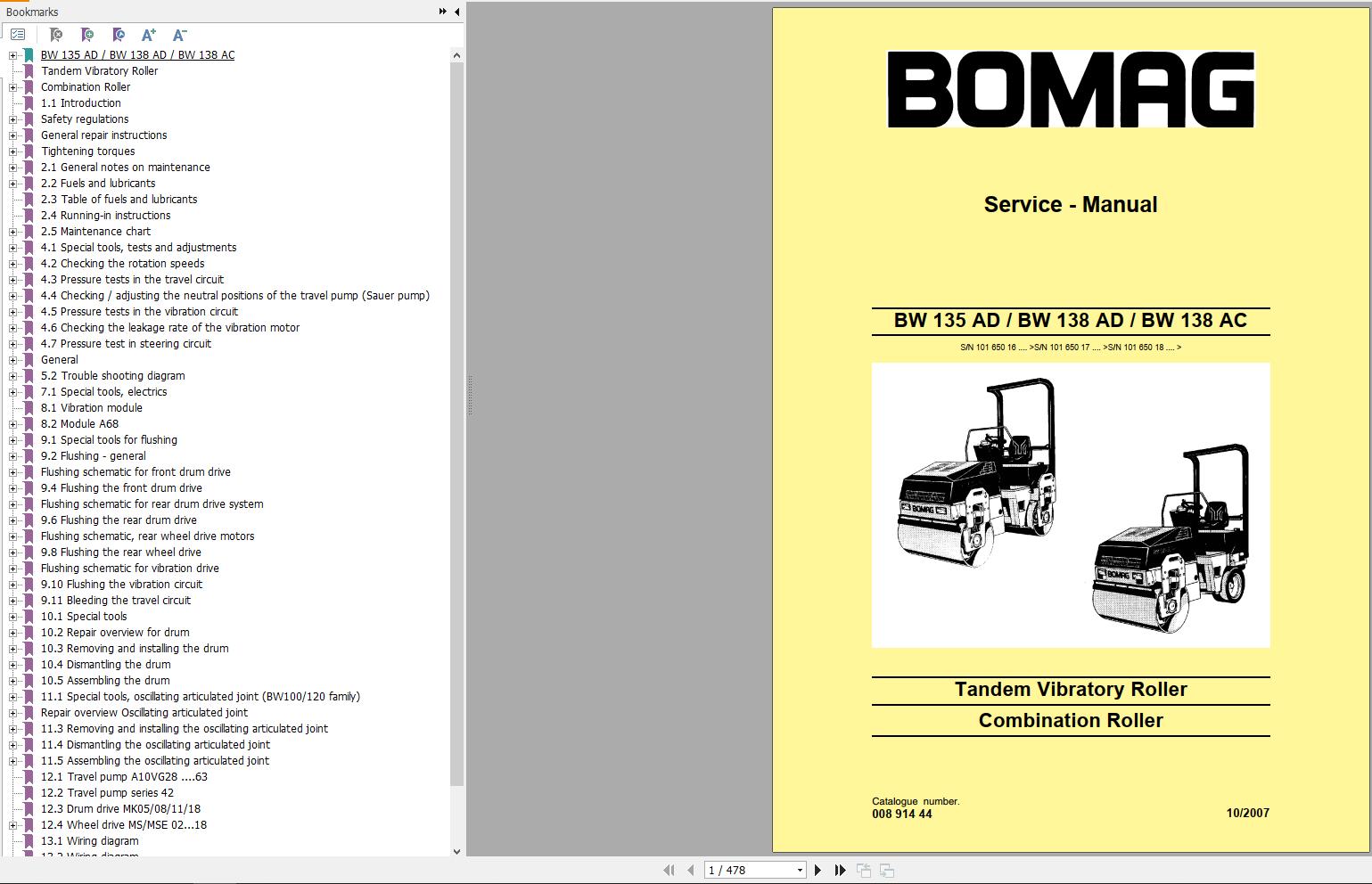This screenshot has width=1372, height=884.
Task: Open 4.6 Checking the leakage rate bookmark
Action: [x=169, y=328]
